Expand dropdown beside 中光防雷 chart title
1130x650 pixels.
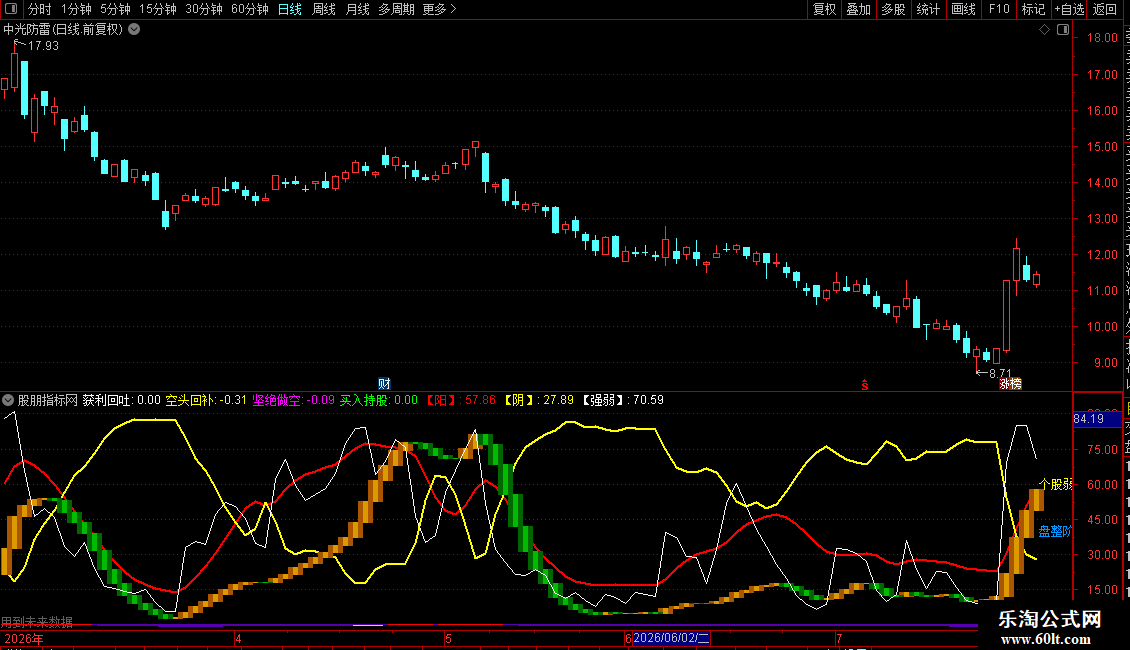click(134, 30)
